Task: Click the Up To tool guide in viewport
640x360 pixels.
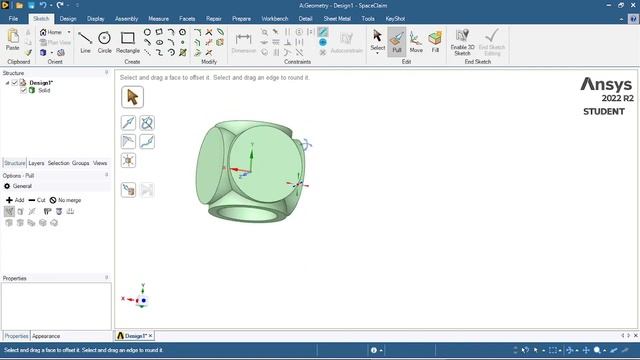Action: click(x=128, y=190)
